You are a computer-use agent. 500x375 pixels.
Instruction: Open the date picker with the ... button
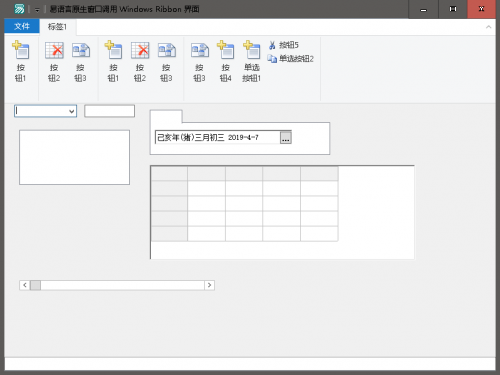pyautogui.click(x=286, y=138)
